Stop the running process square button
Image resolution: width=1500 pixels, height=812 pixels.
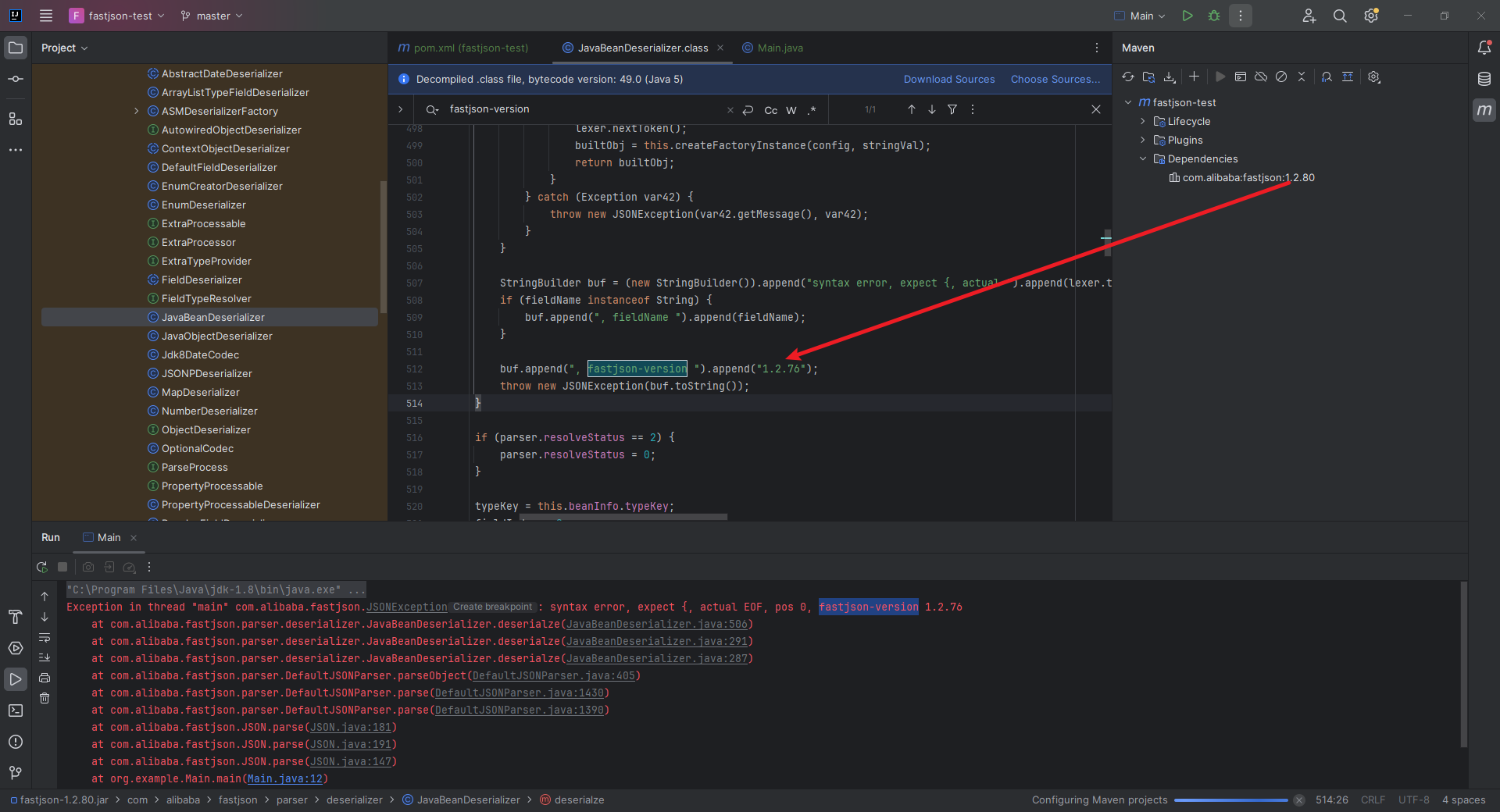(x=62, y=567)
